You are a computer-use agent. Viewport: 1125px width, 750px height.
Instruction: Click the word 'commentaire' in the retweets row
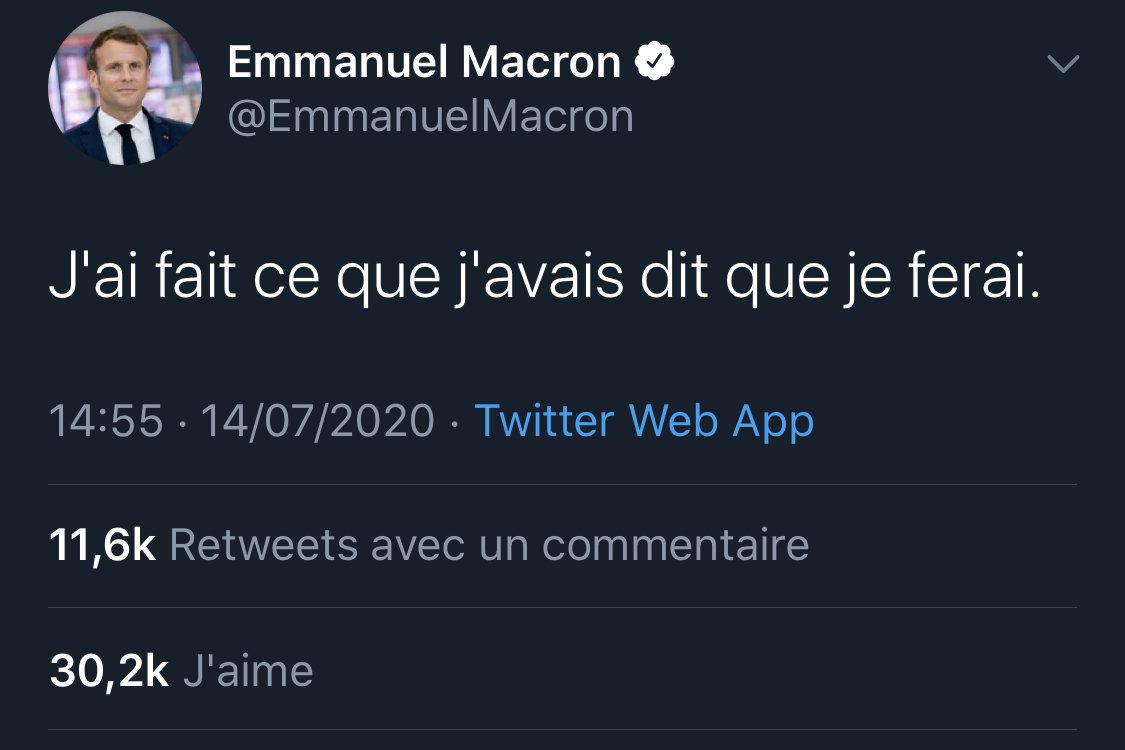(675, 546)
